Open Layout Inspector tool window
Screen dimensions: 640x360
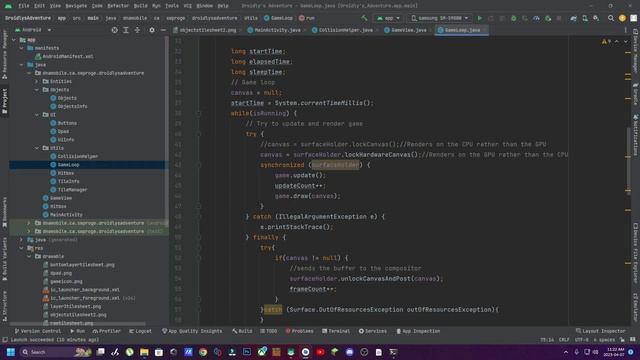(600, 331)
